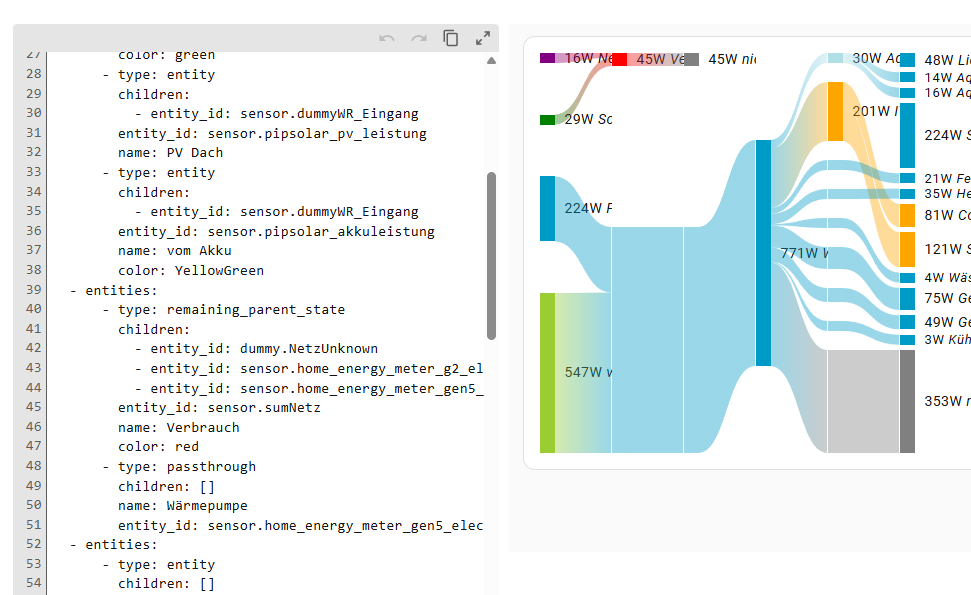The width and height of the screenshot is (971, 595).
Task: Click the orange 81W node box
Action: point(907,215)
